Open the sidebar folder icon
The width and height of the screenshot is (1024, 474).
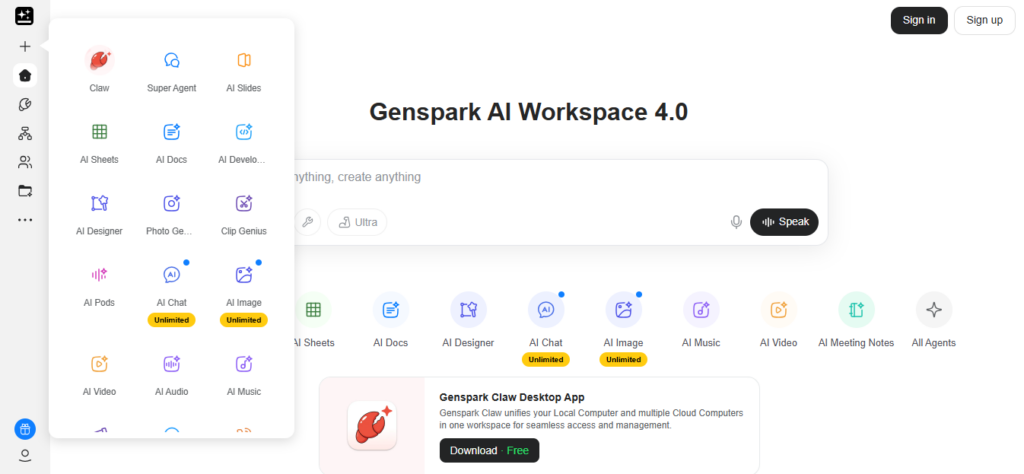[25, 191]
